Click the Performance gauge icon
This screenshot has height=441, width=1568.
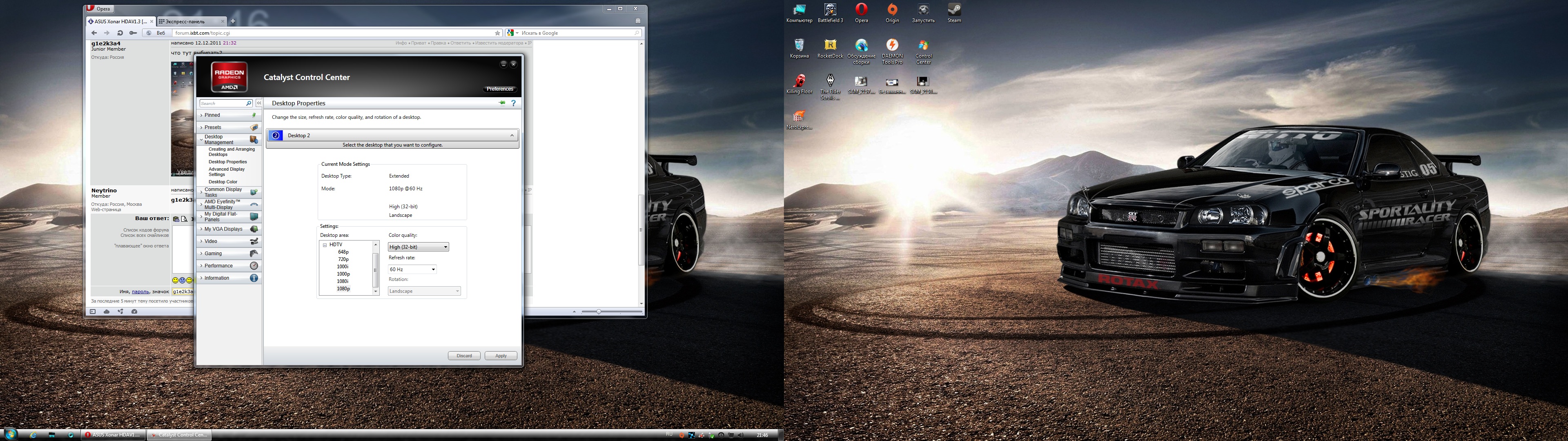[254, 265]
